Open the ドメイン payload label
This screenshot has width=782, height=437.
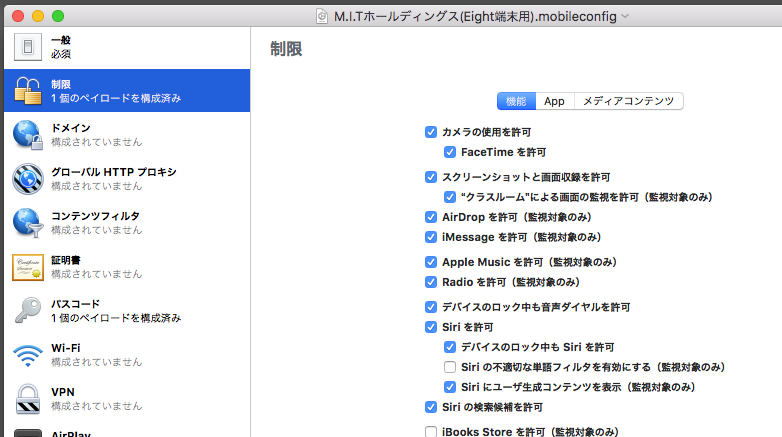71,128
